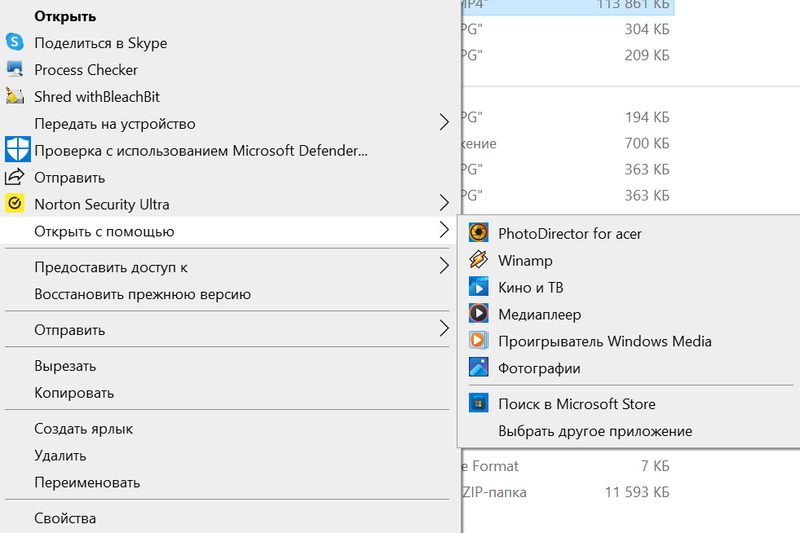
Task: Select the Format file row sized 7 КБ
Action: 568,466
